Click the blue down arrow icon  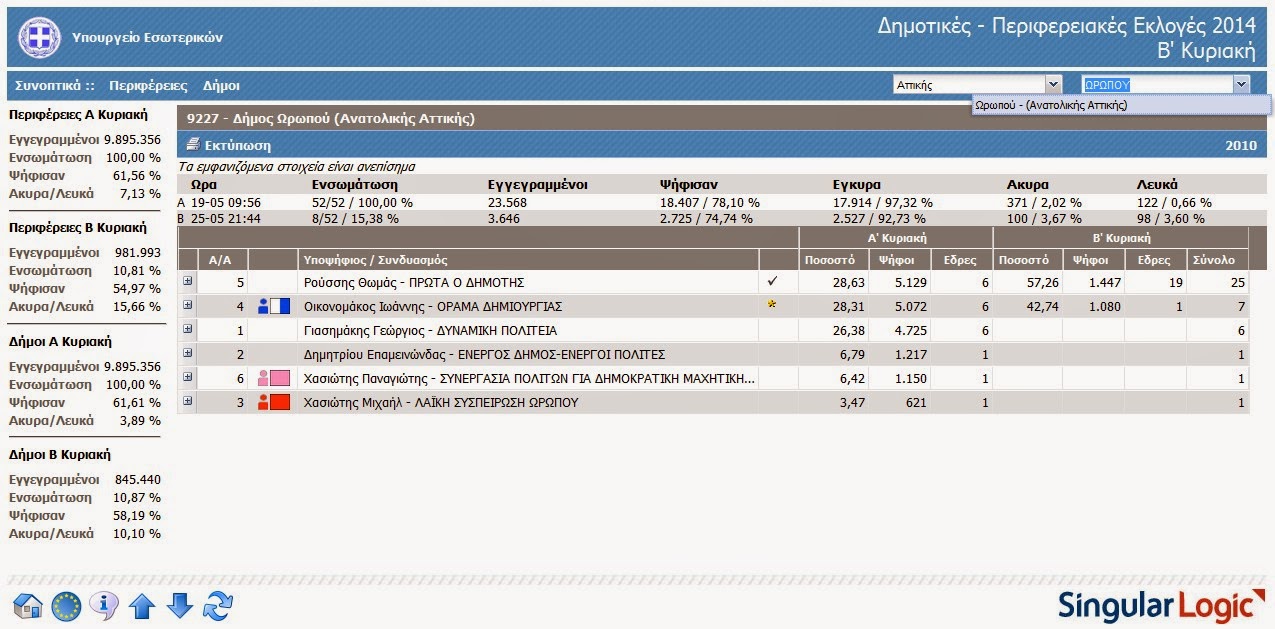tap(179, 605)
